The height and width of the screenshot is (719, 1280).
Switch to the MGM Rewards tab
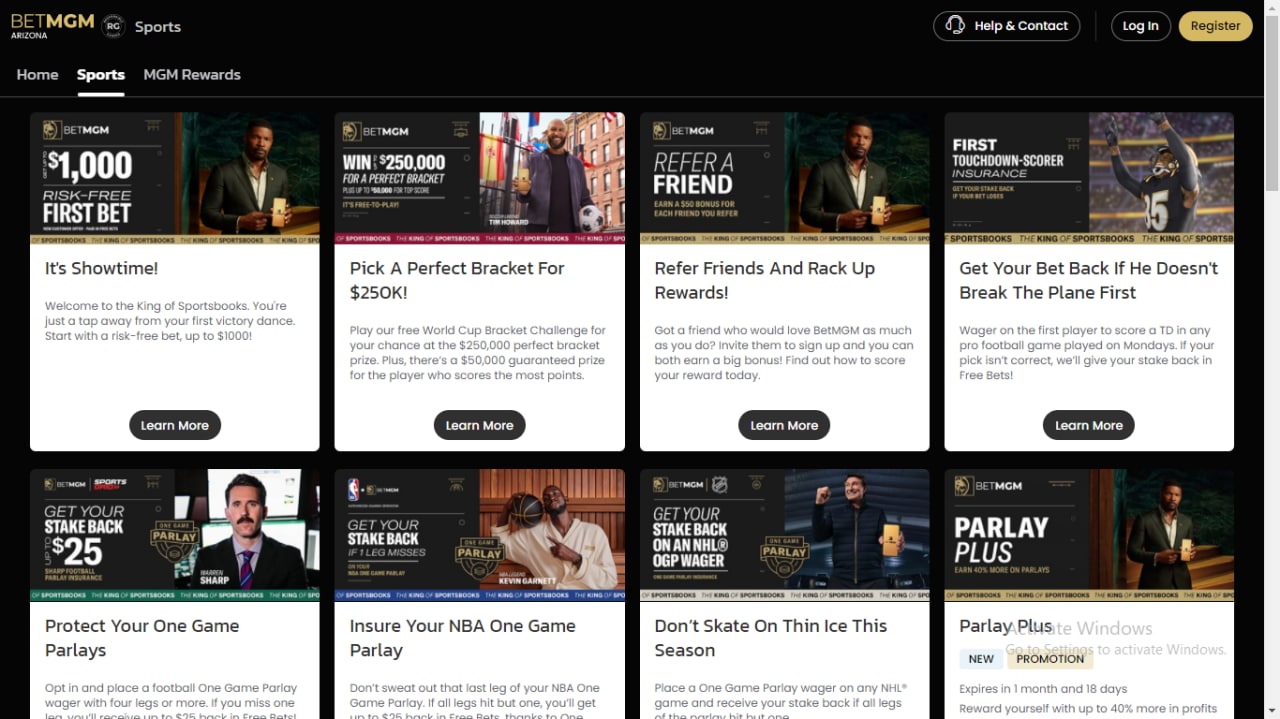coord(192,75)
